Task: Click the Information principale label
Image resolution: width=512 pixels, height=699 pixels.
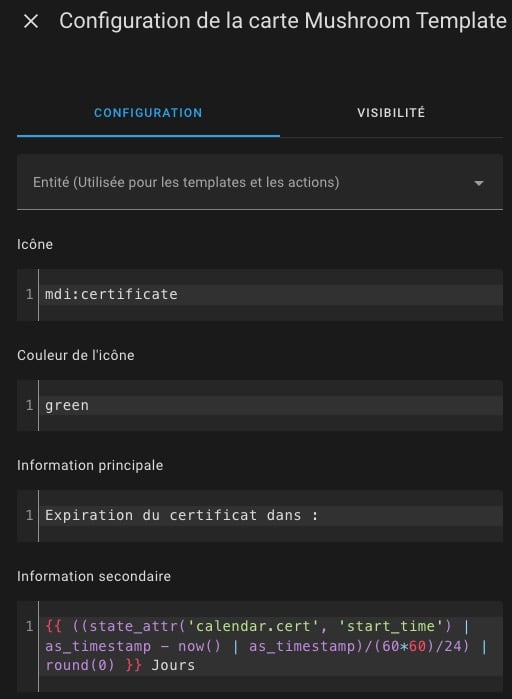Action: tap(90, 465)
